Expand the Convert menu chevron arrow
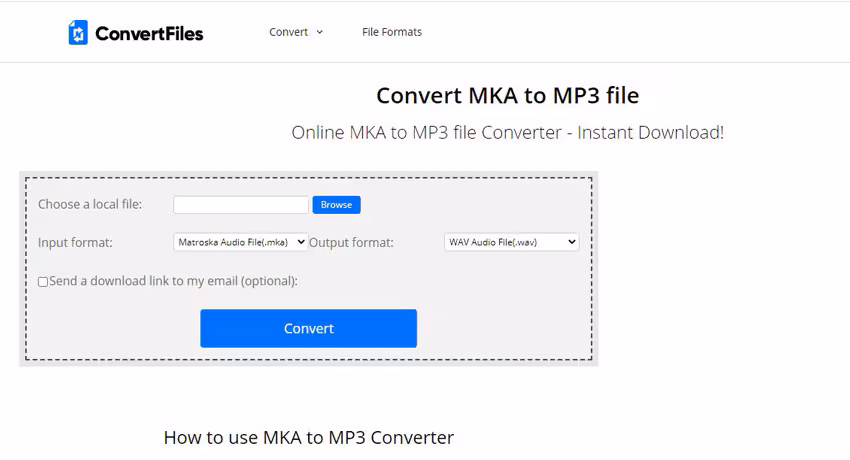Screen dimensions: 850x460 tap(320, 32)
